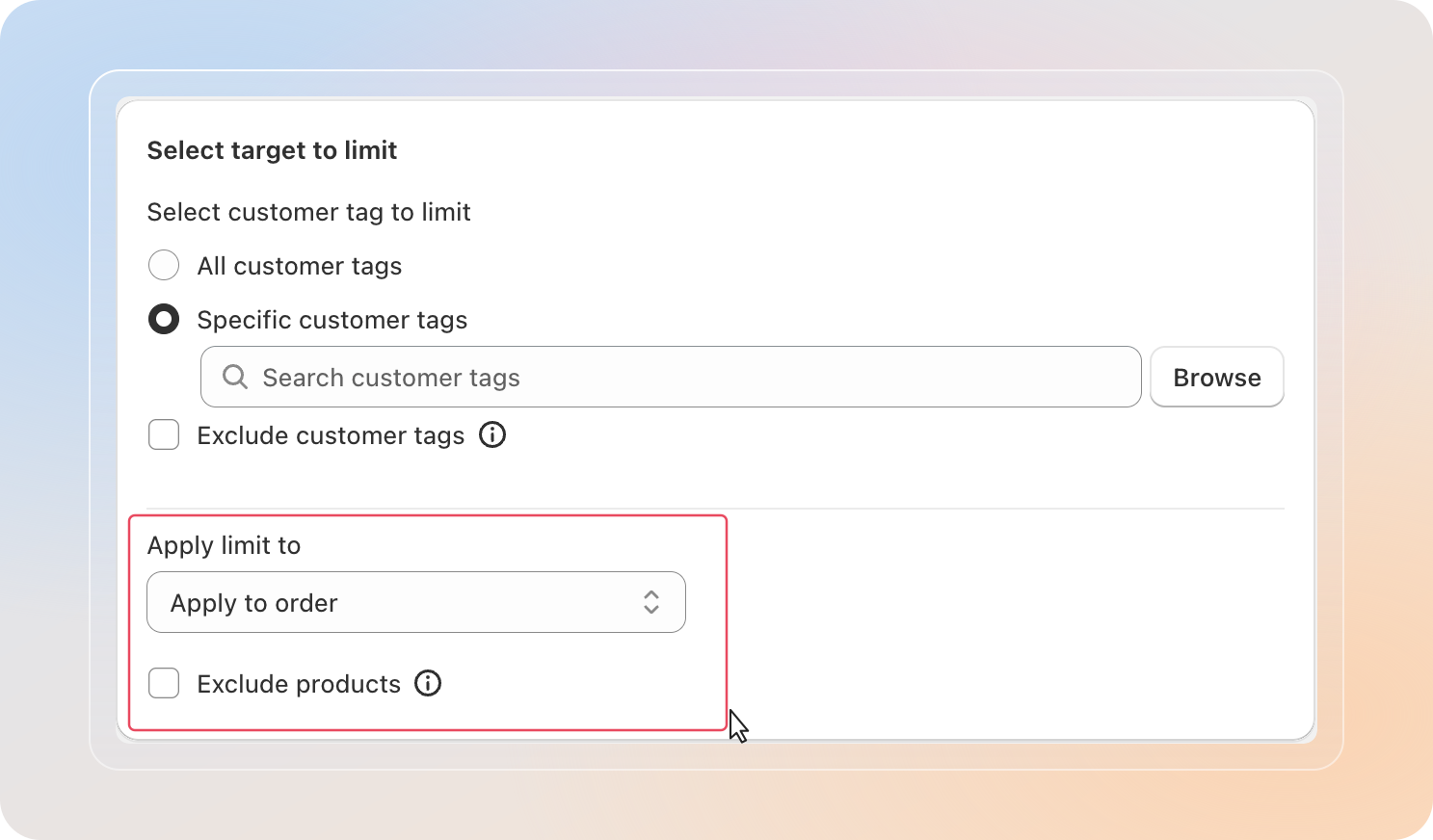The width and height of the screenshot is (1433, 840).
Task: Click the Apply limit to label
Action: tap(224, 546)
